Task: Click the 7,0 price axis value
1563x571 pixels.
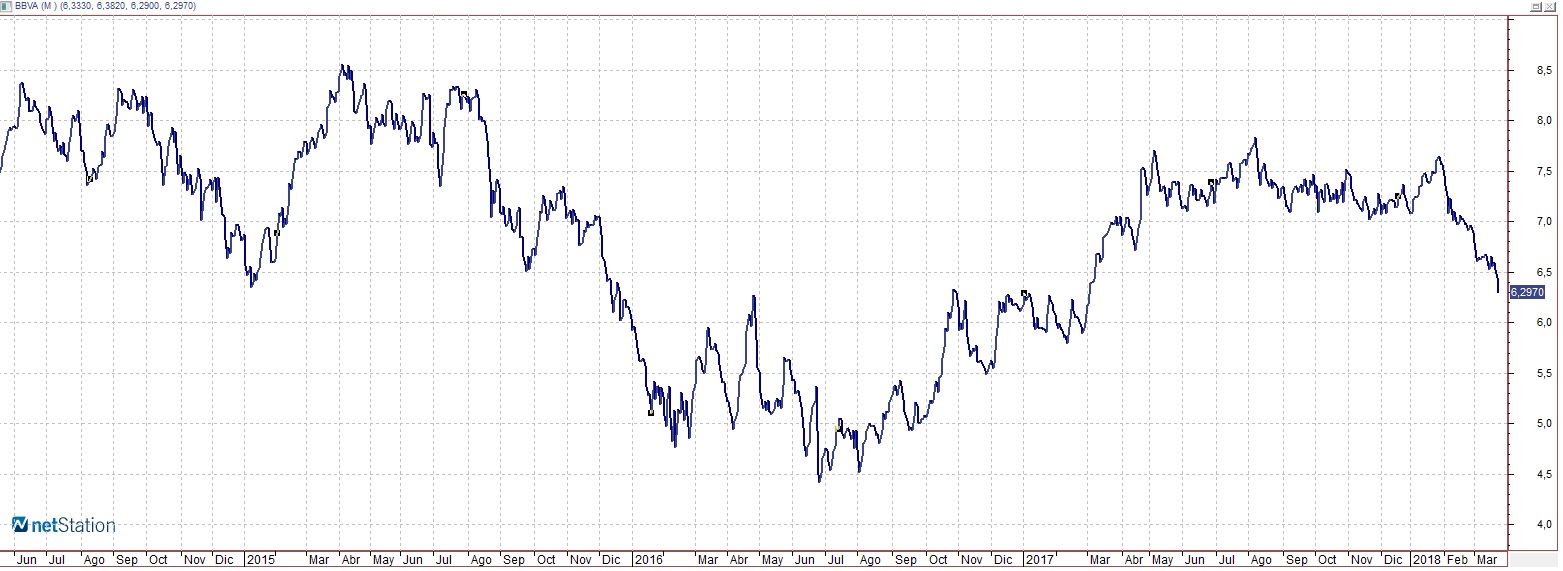Action: click(x=1544, y=221)
